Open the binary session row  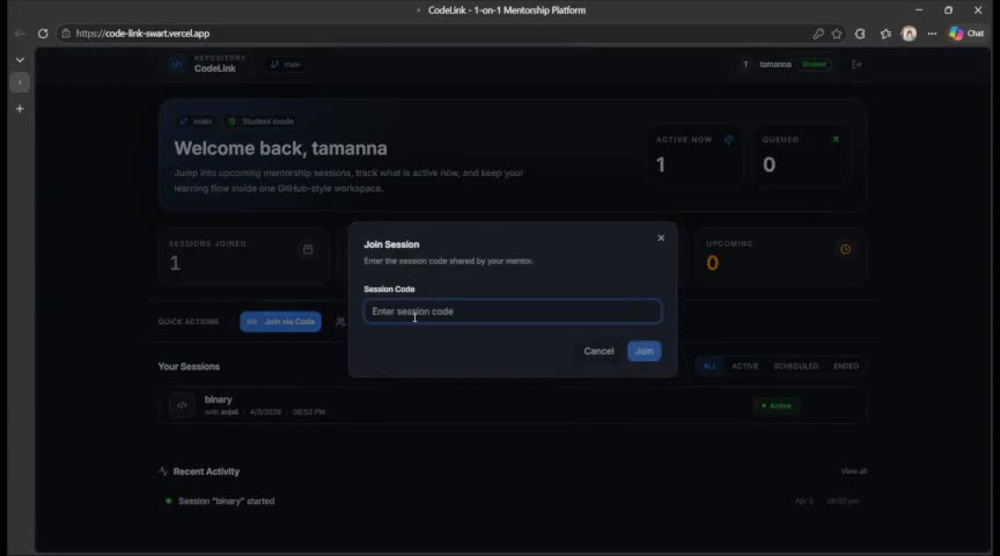(512, 405)
